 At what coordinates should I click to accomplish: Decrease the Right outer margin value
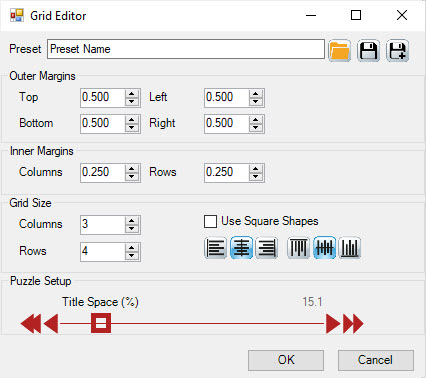(256, 128)
